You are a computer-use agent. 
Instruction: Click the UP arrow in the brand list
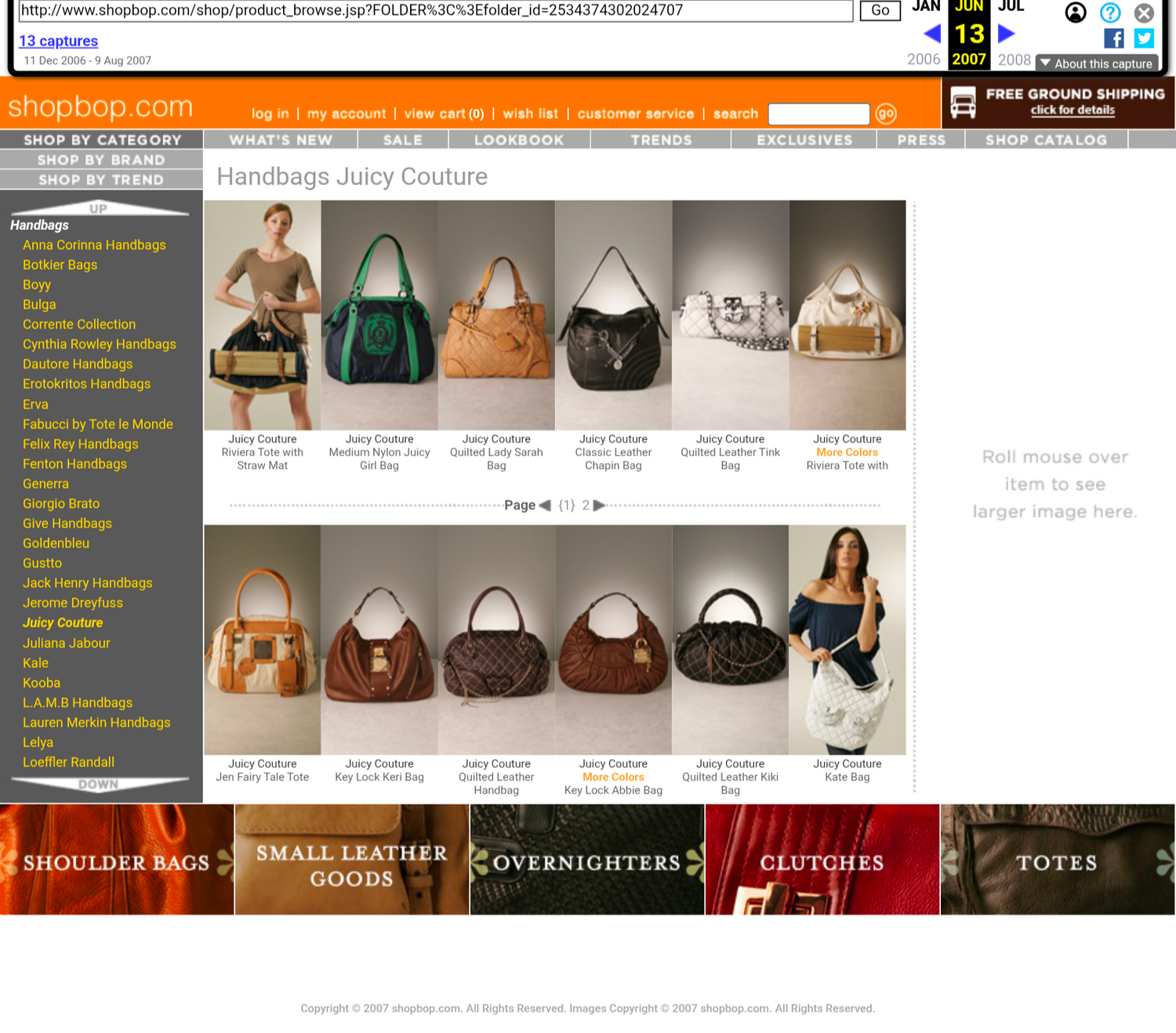pyautogui.click(x=99, y=208)
